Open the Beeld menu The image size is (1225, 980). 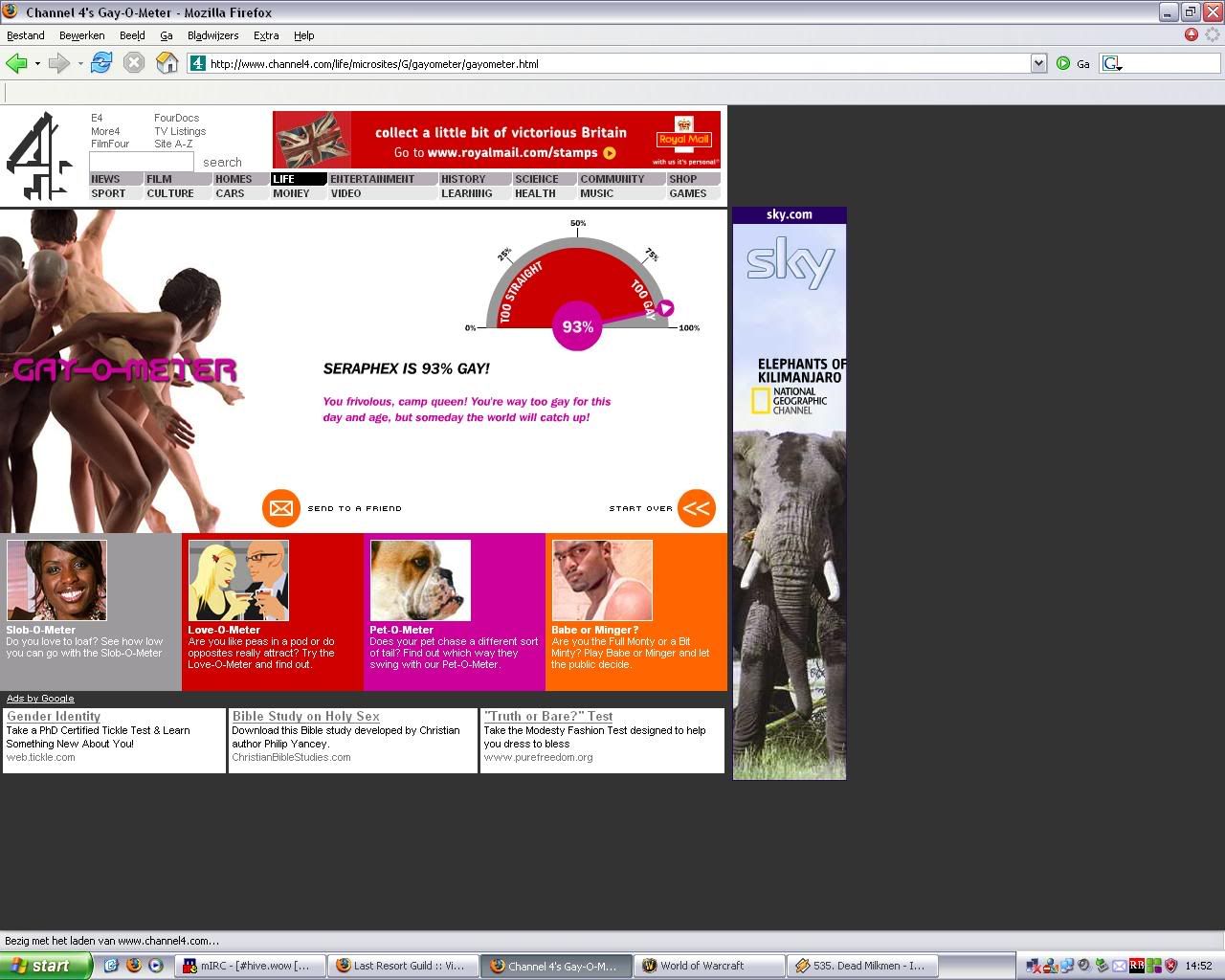pos(132,35)
